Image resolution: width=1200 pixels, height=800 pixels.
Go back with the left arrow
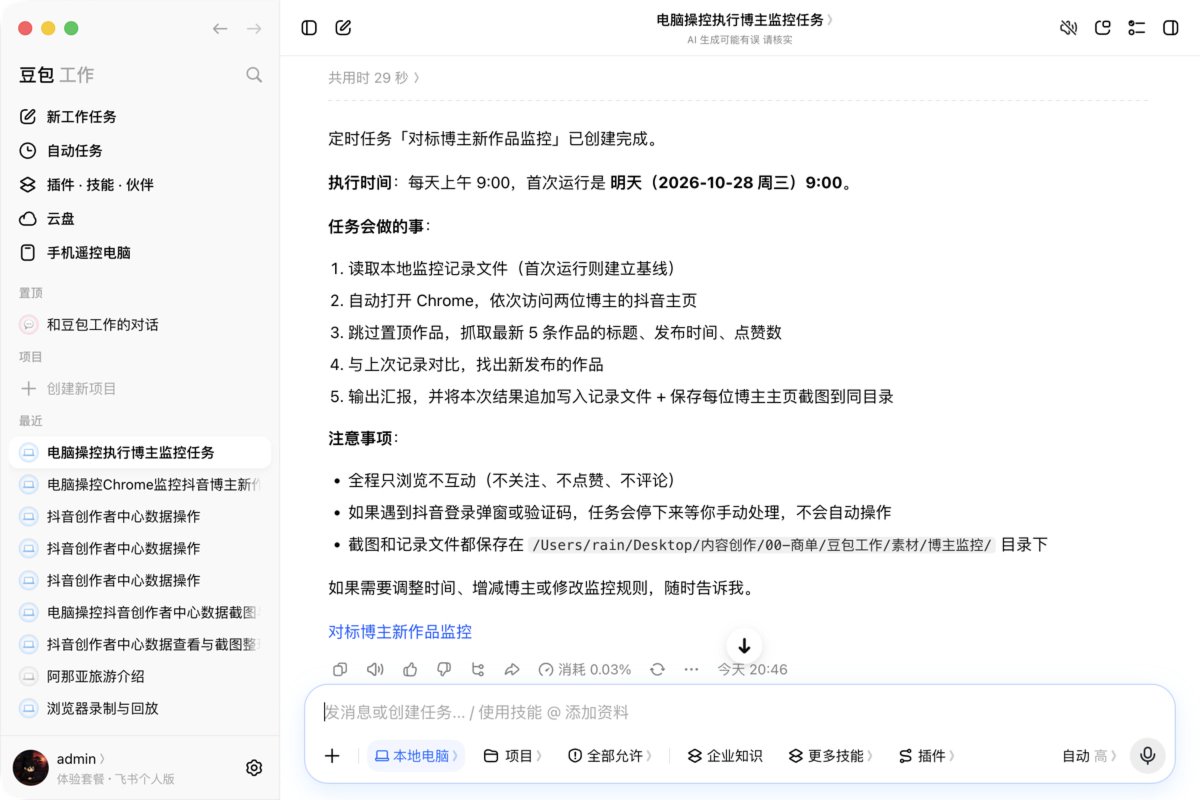click(220, 29)
